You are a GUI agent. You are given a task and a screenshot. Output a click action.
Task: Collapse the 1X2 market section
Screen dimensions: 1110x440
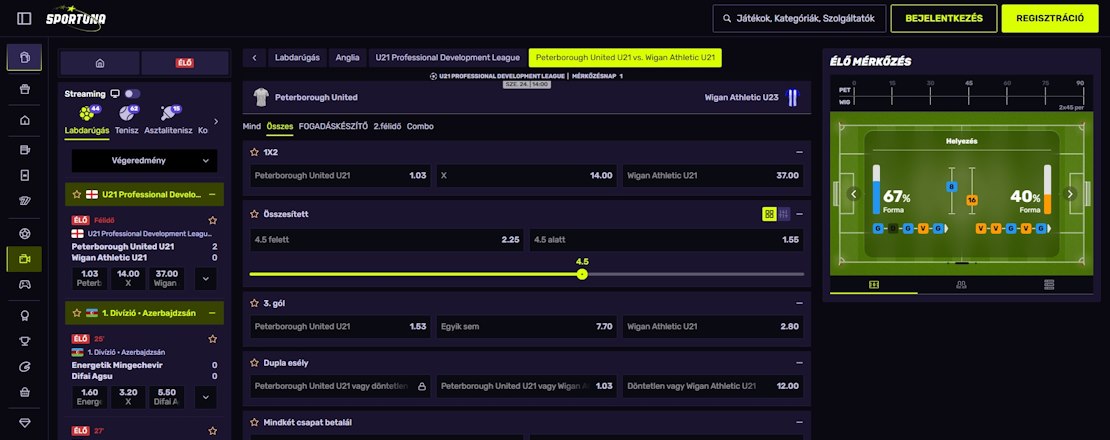pyautogui.click(x=799, y=152)
